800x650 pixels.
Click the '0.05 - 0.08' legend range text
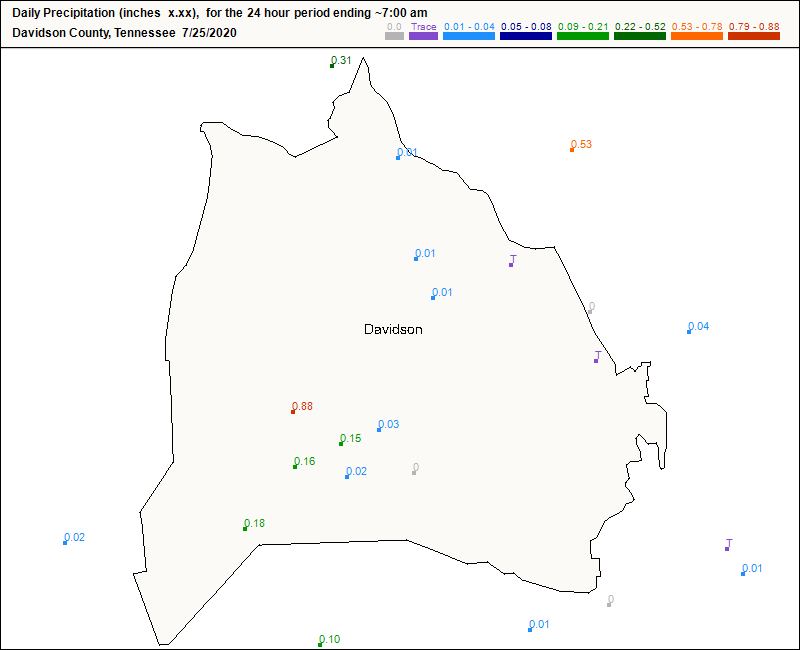(x=526, y=27)
